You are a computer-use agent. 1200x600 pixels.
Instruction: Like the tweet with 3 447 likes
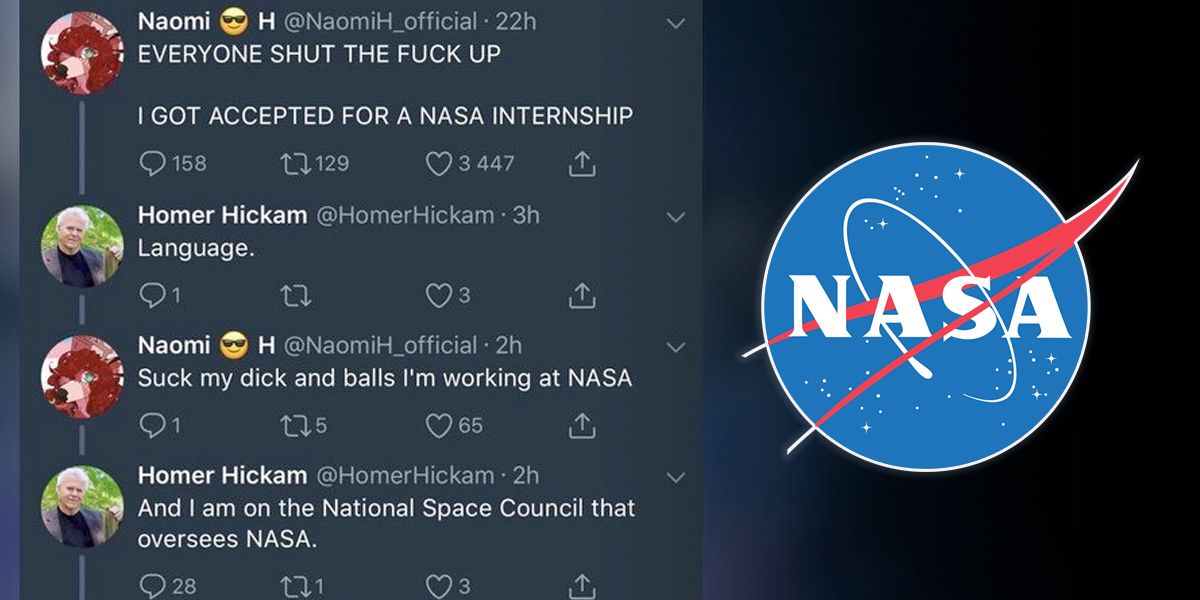tap(439, 163)
